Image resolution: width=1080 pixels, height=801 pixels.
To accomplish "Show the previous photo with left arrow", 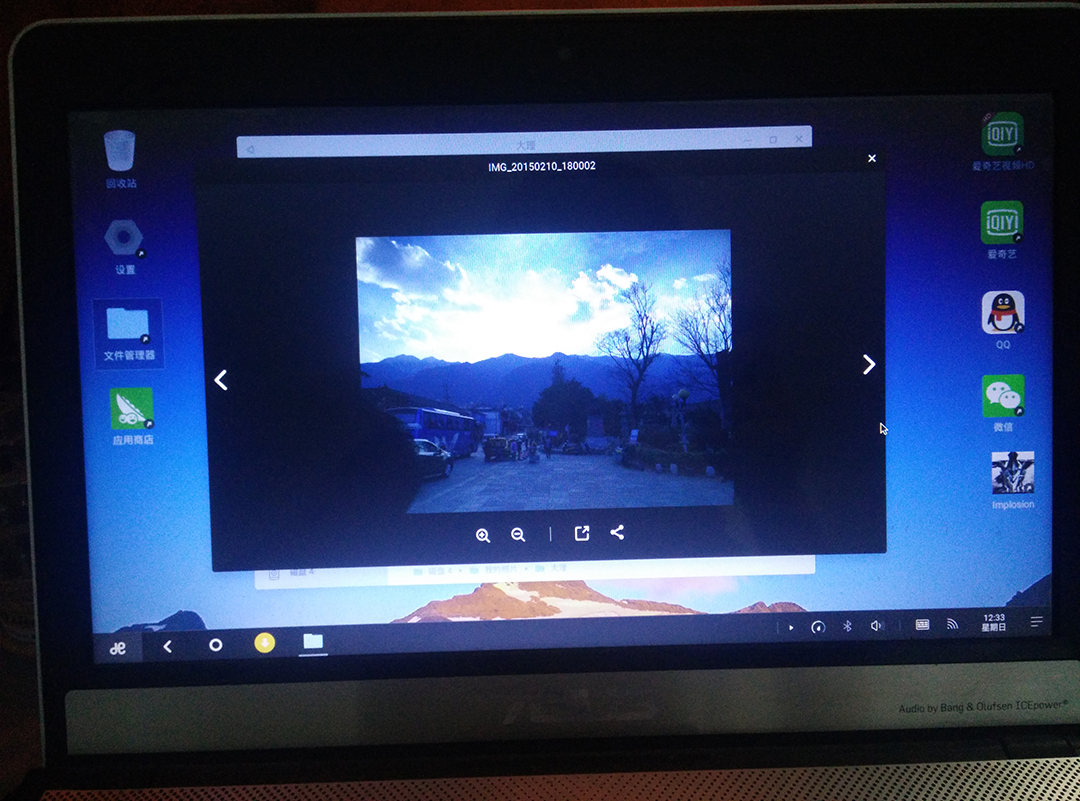I will click(x=220, y=379).
